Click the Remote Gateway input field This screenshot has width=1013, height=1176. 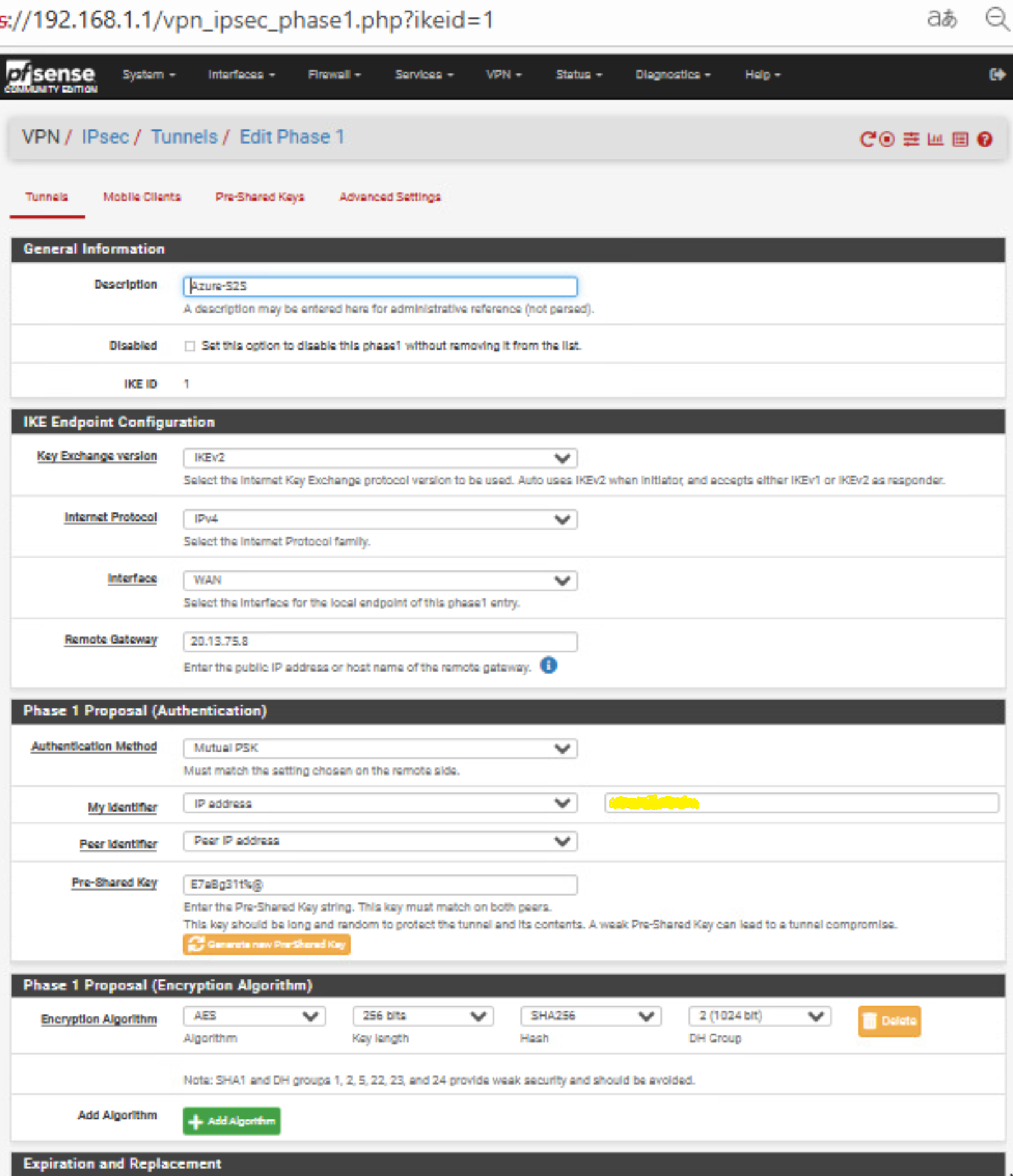click(x=380, y=641)
